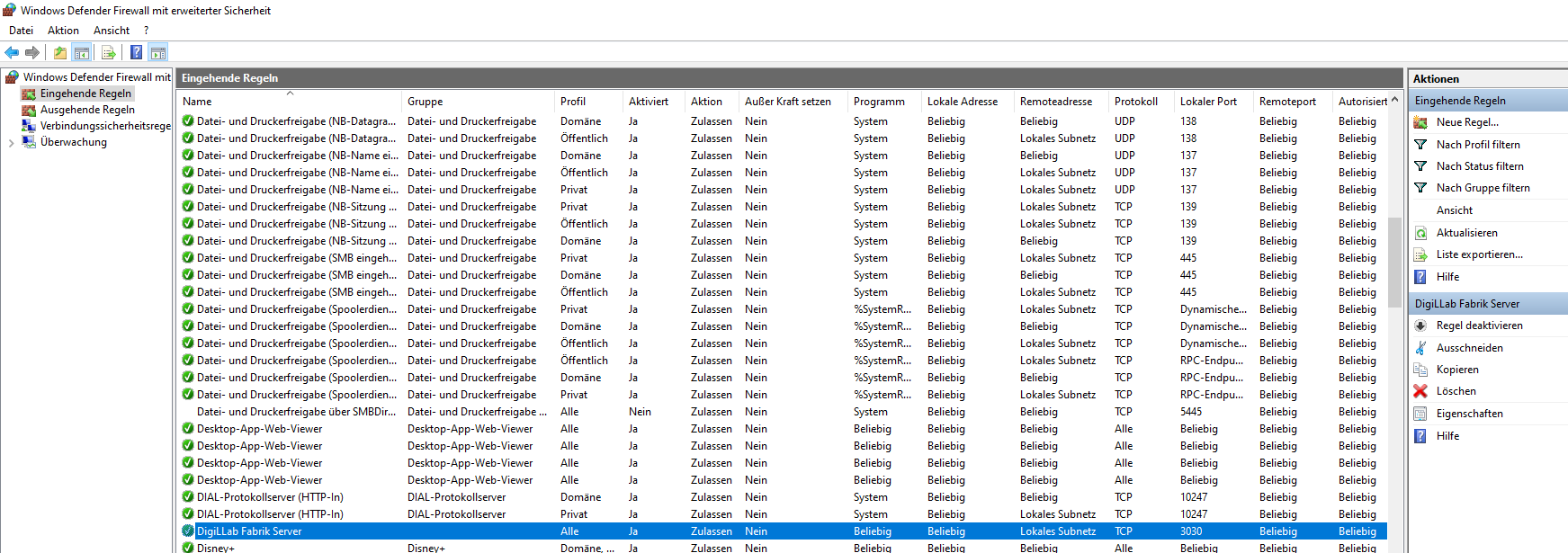Click port 5445 cell in SMBDirect row

pos(1191,412)
